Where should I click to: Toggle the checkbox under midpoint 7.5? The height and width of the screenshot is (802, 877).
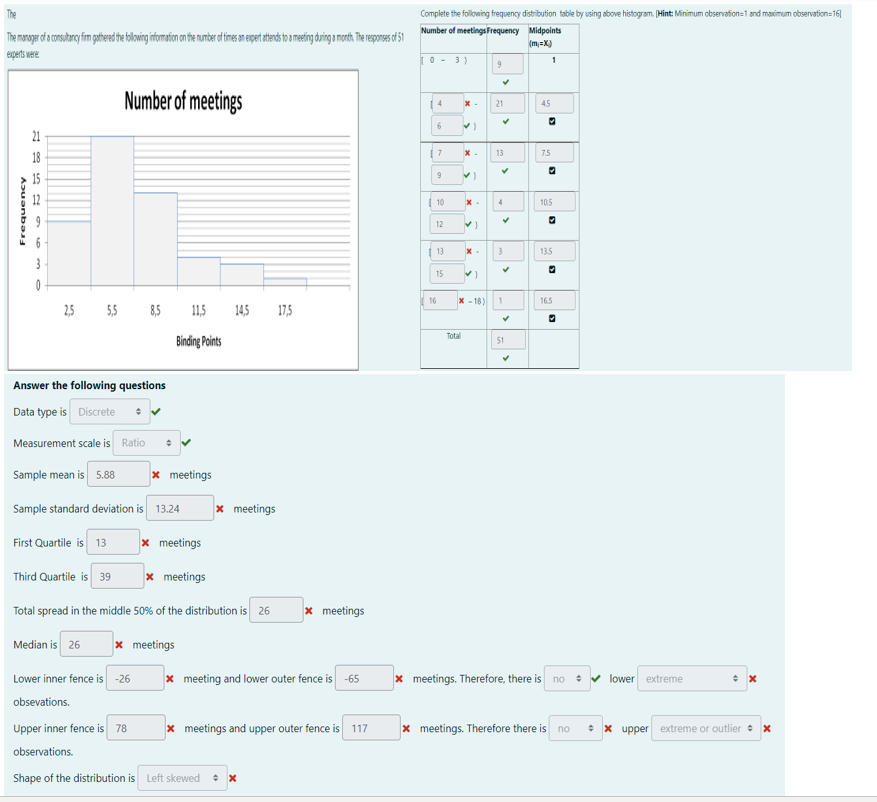(552, 171)
